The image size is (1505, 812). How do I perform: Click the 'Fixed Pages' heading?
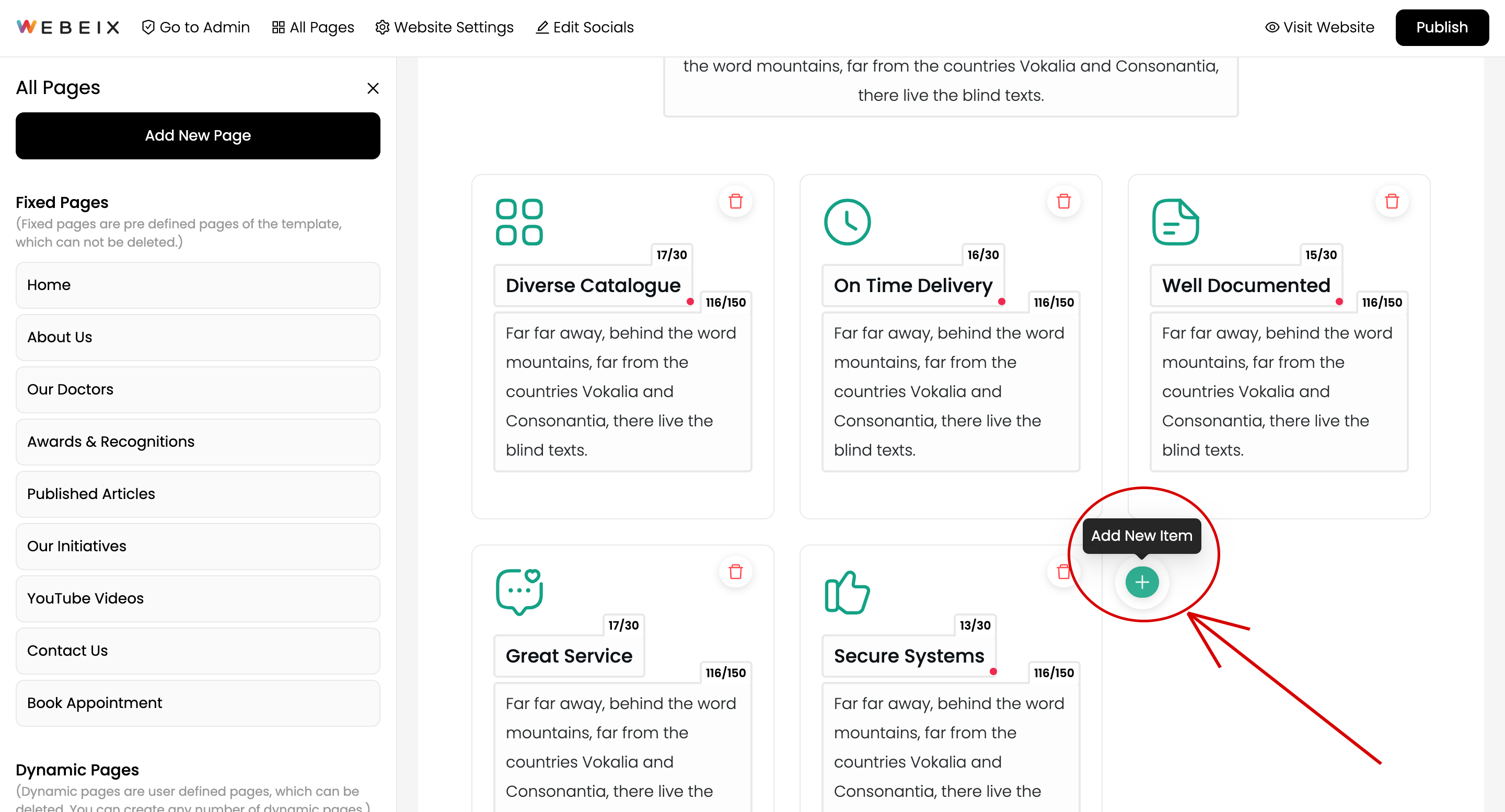(x=62, y=203)
